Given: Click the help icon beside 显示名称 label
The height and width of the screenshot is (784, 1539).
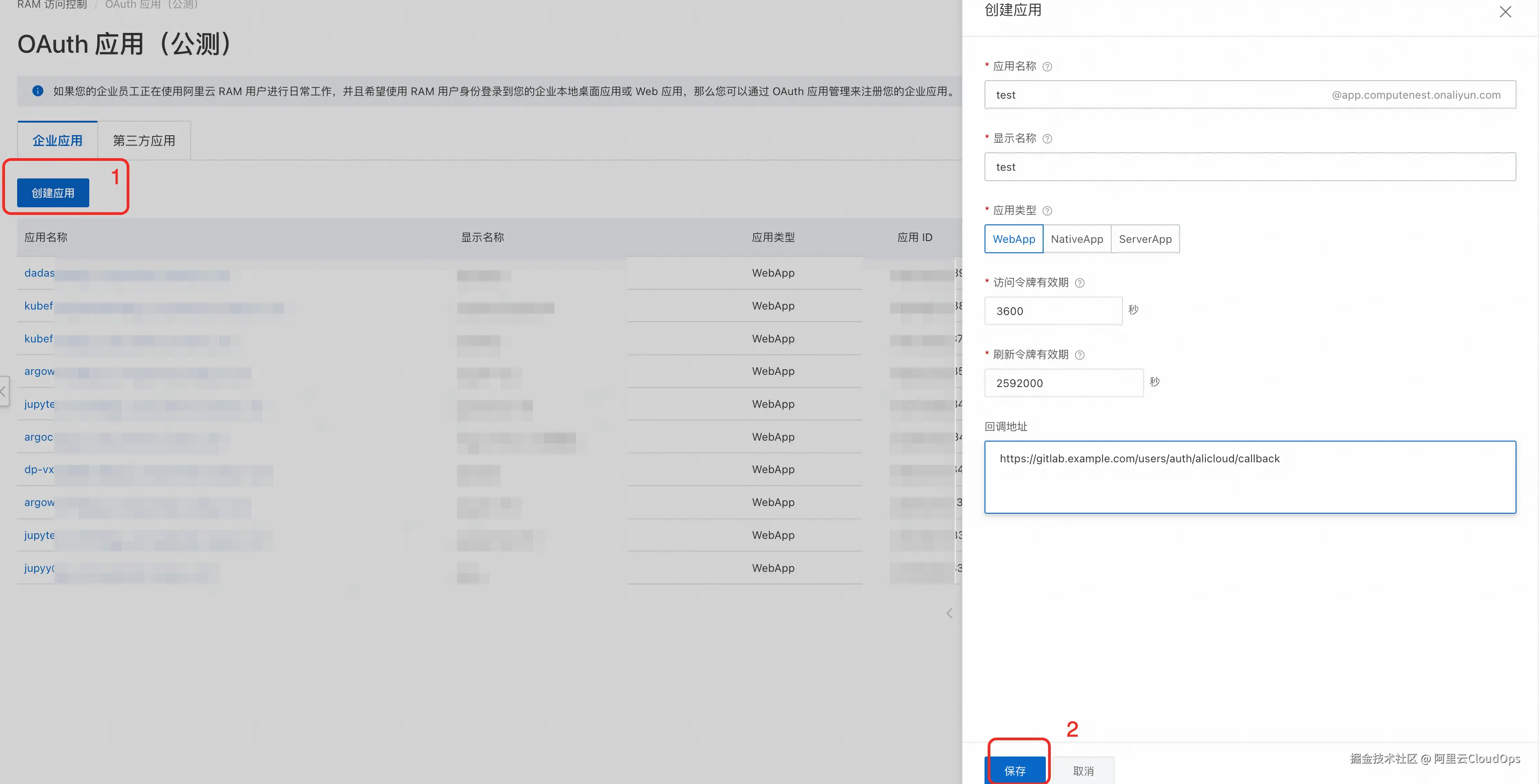Looking at the screenshot, I should point(1047,138).
